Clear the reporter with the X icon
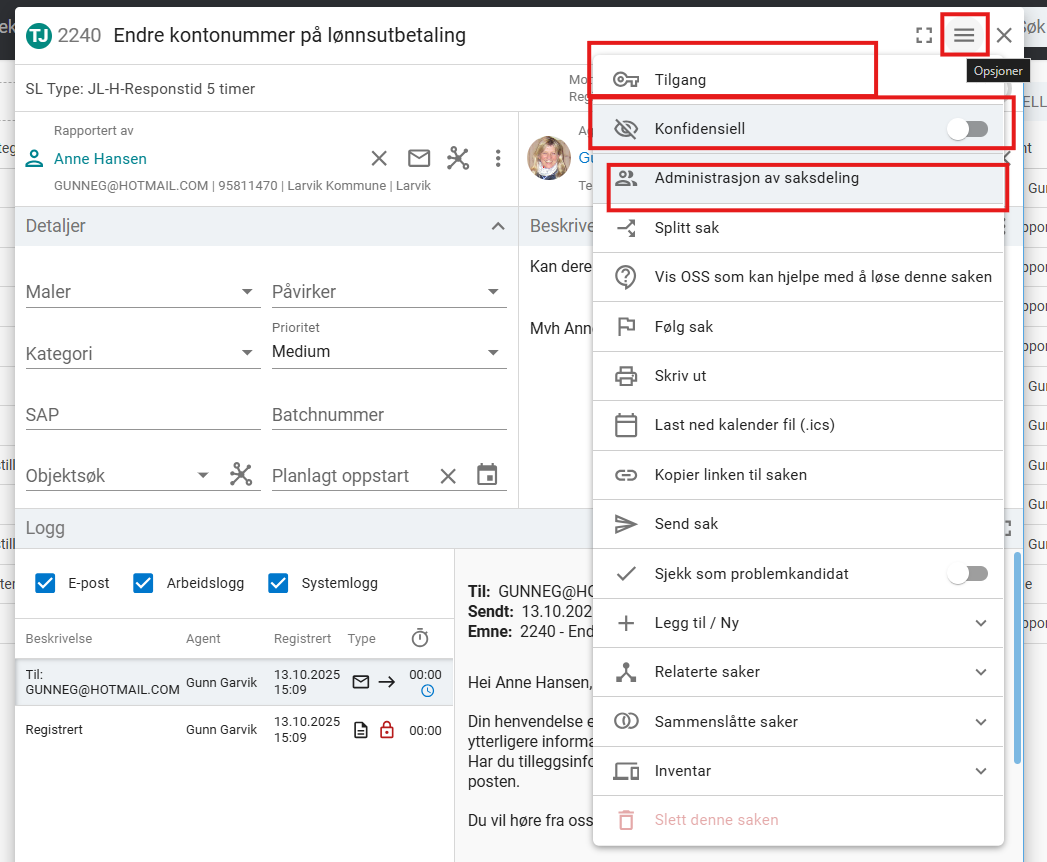Screen dimensions: 1047x862 (379, 158)
